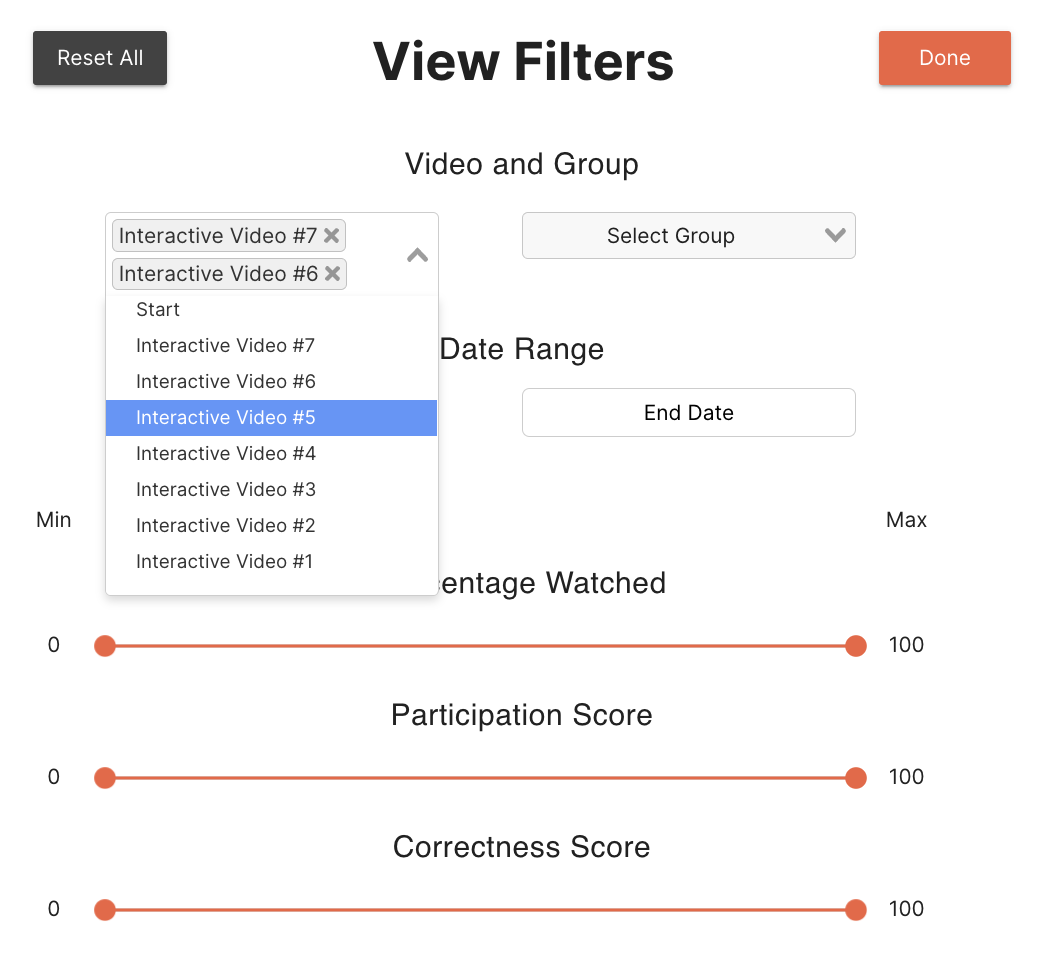Viewport: 1046px width, 978px height.
Task: Click Correctness Score maximum handle
Action: (855, 910)
